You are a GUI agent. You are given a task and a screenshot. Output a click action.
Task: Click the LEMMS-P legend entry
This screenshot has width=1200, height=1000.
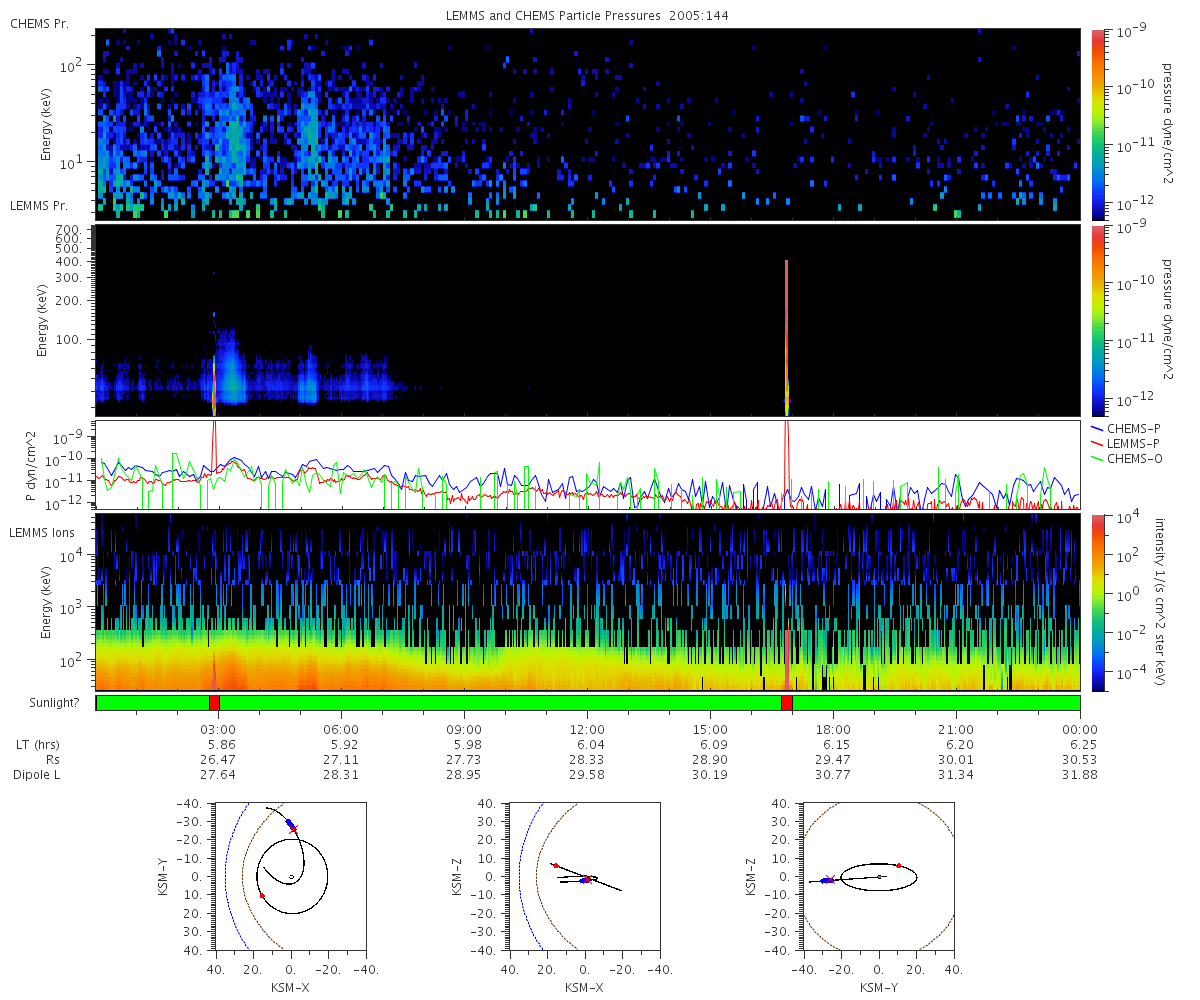click(x=1127, y=442)
